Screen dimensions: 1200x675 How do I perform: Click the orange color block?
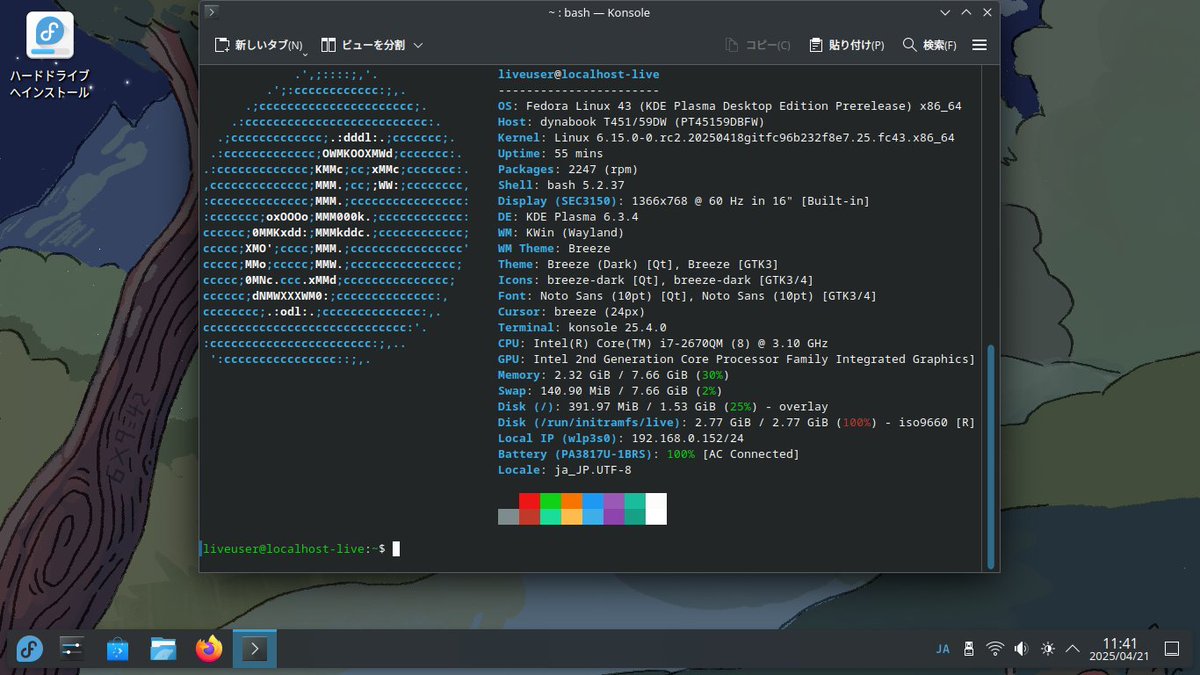pos(571,501)
